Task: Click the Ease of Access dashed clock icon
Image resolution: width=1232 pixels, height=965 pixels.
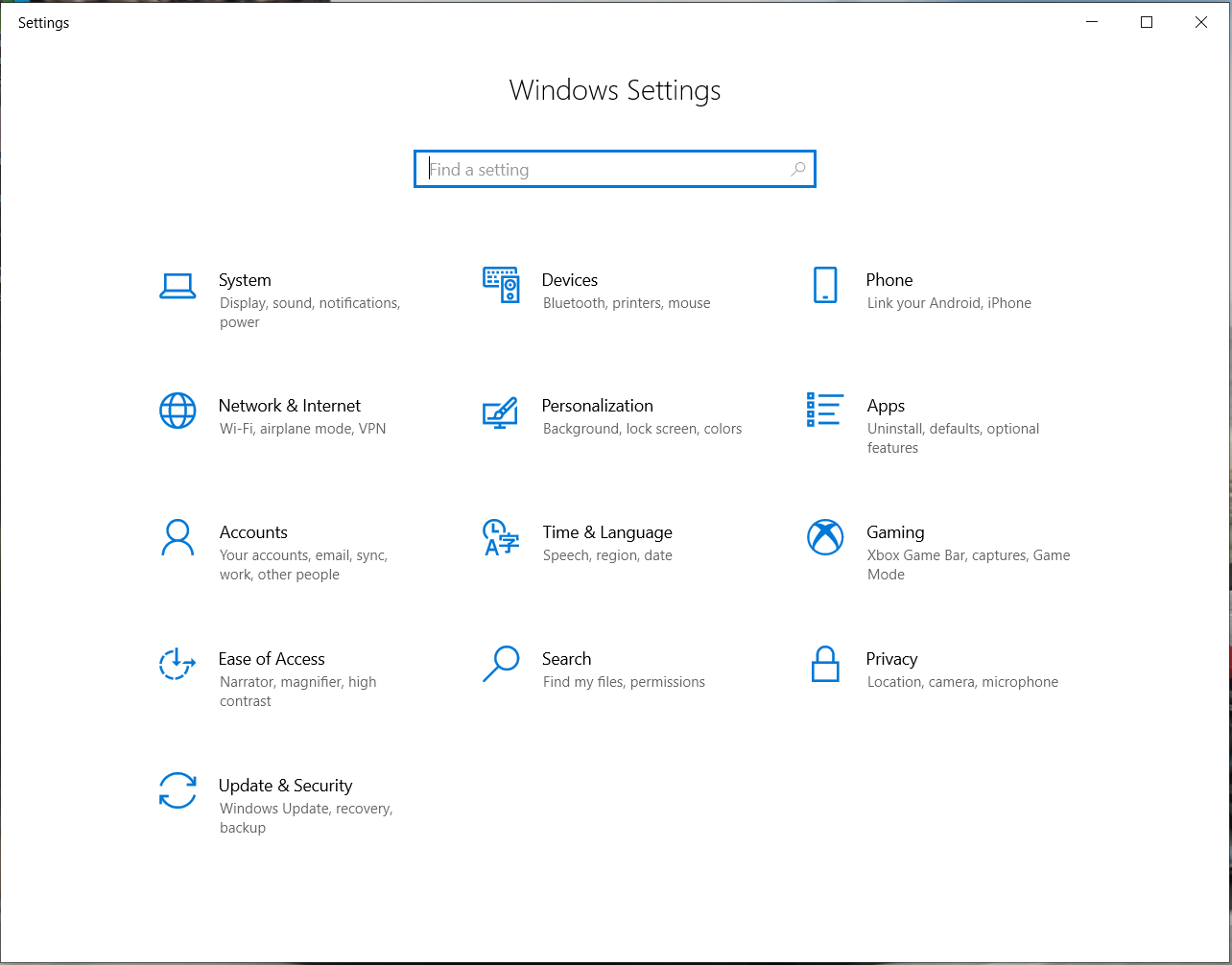Action: pos(178,664)
